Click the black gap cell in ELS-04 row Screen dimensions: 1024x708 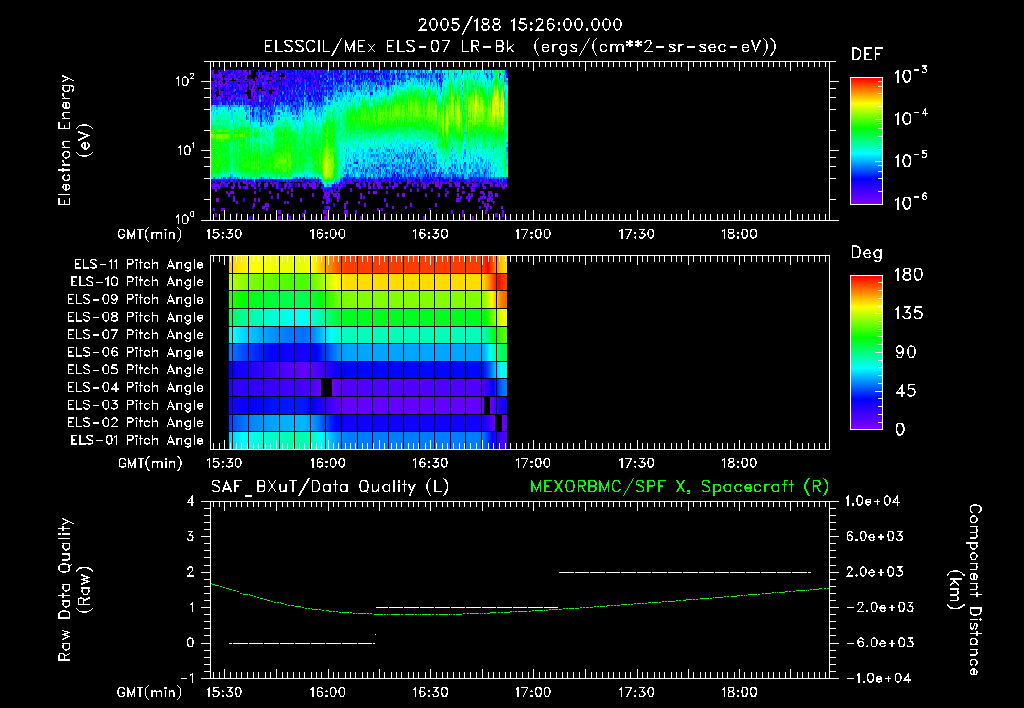click(x=327, y=387)
